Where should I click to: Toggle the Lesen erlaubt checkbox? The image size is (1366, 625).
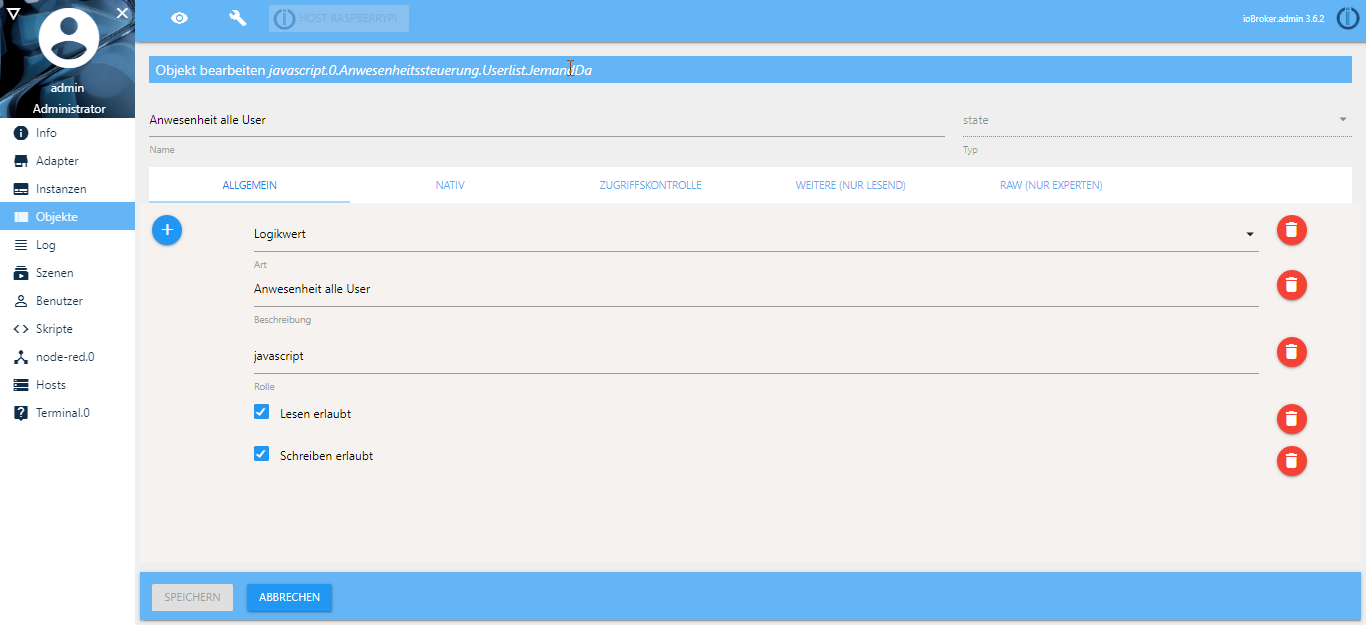point(262,412)
